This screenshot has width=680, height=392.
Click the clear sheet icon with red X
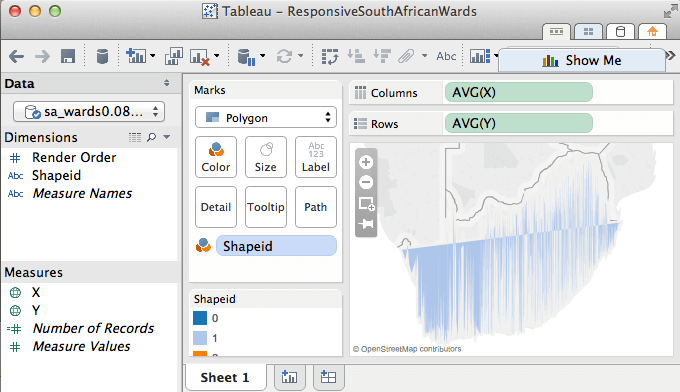[199, 57]
